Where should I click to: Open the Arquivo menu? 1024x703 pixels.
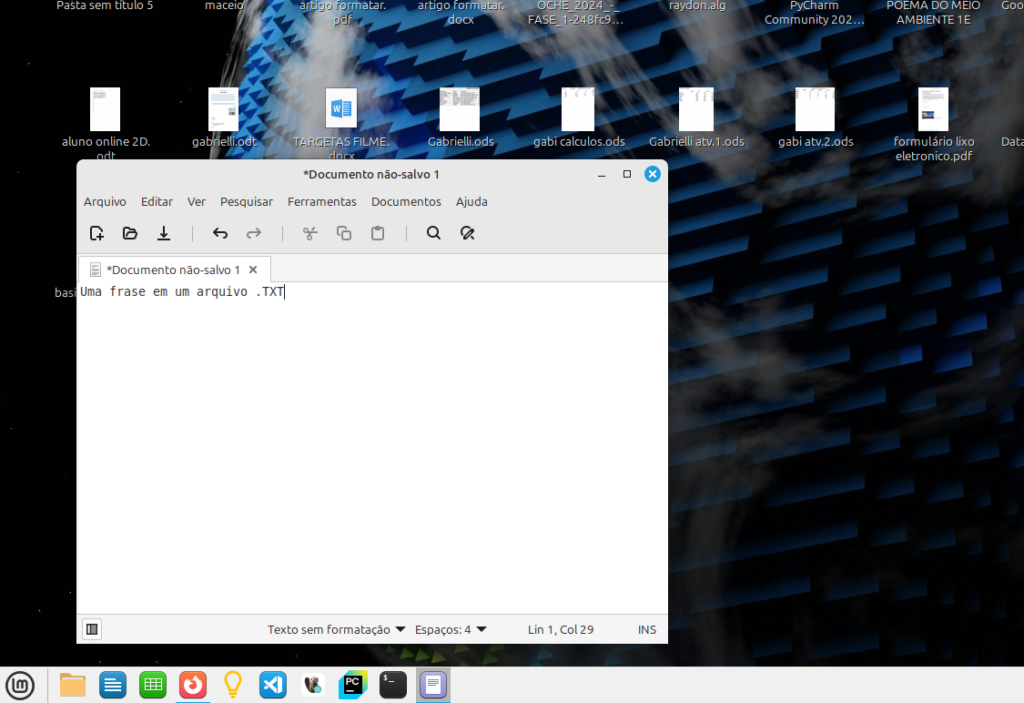105,201
